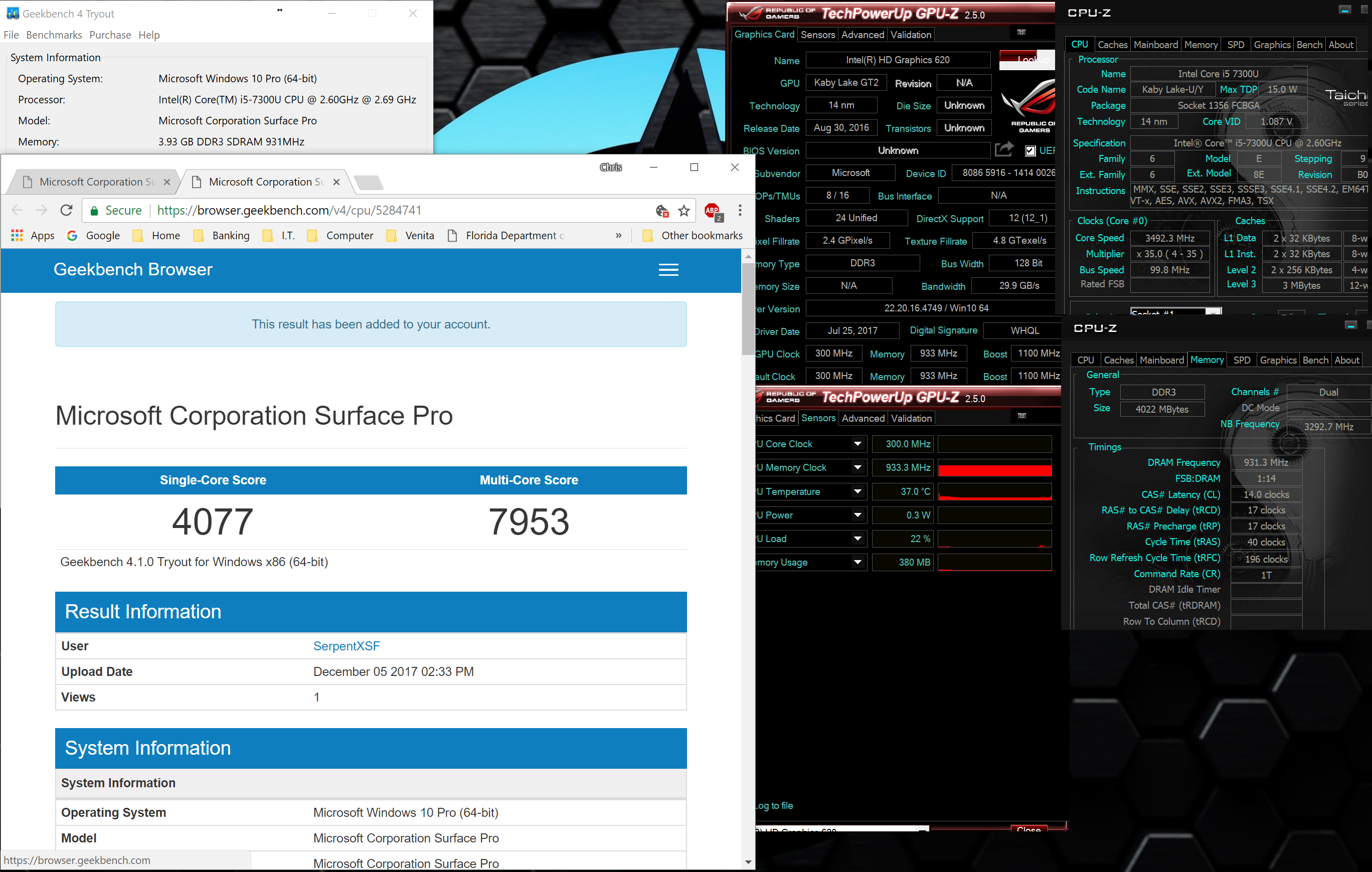Open Validation tab in upper GPU-Z
The height and width of the screenshot is (872, 1372).
coord(911,35)
